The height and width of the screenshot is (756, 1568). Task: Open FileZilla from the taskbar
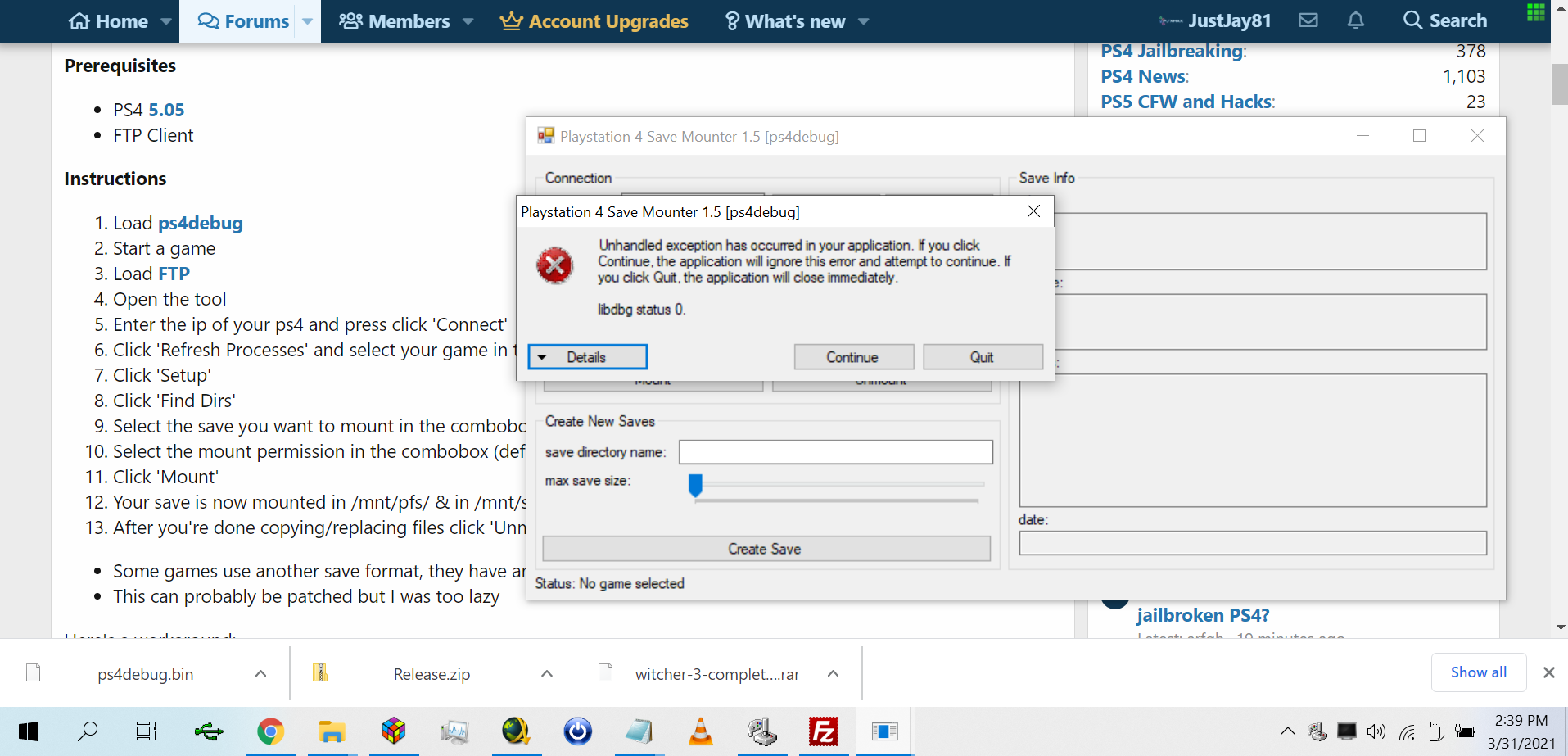(824, 731)
